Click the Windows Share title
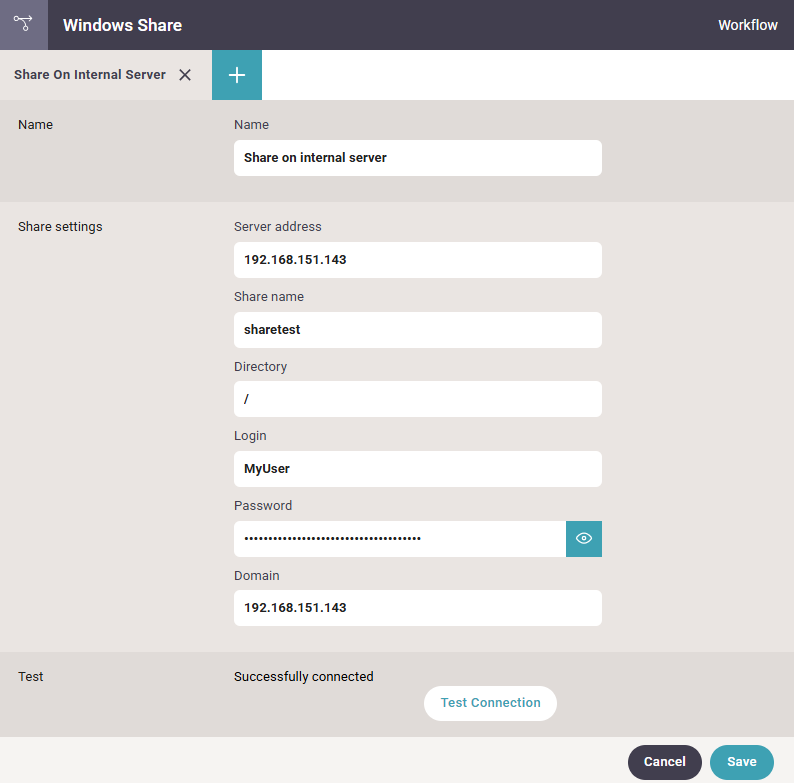This screenshot has height=783, width=794. click(123, 25)
